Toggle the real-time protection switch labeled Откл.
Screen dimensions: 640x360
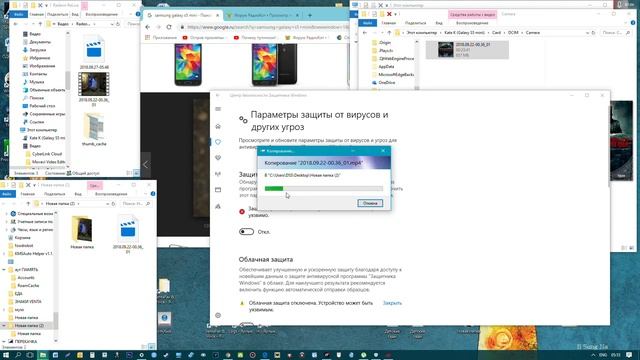point(247,231)
